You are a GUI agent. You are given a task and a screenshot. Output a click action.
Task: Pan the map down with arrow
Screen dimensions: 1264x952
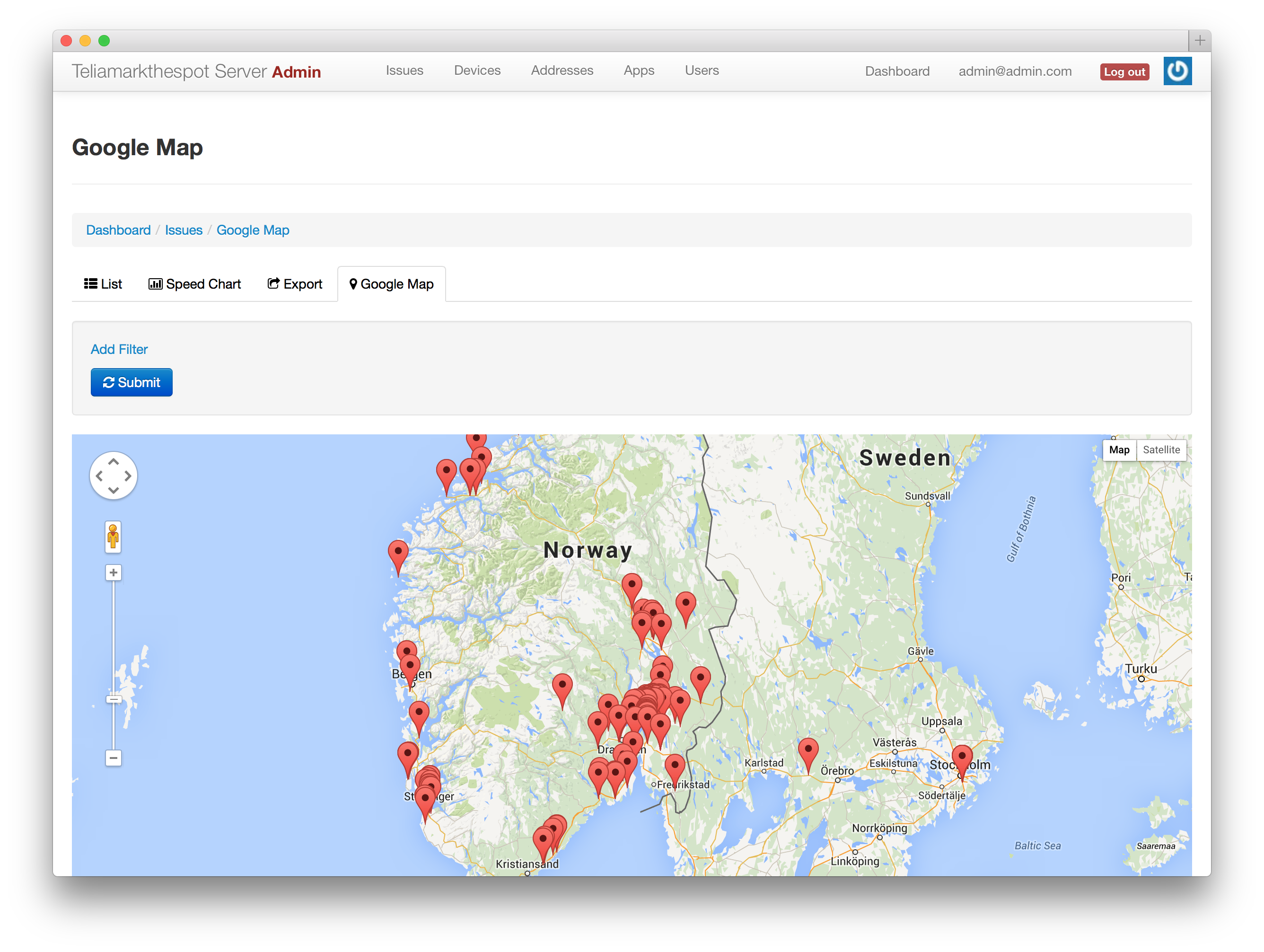(113, 490)
